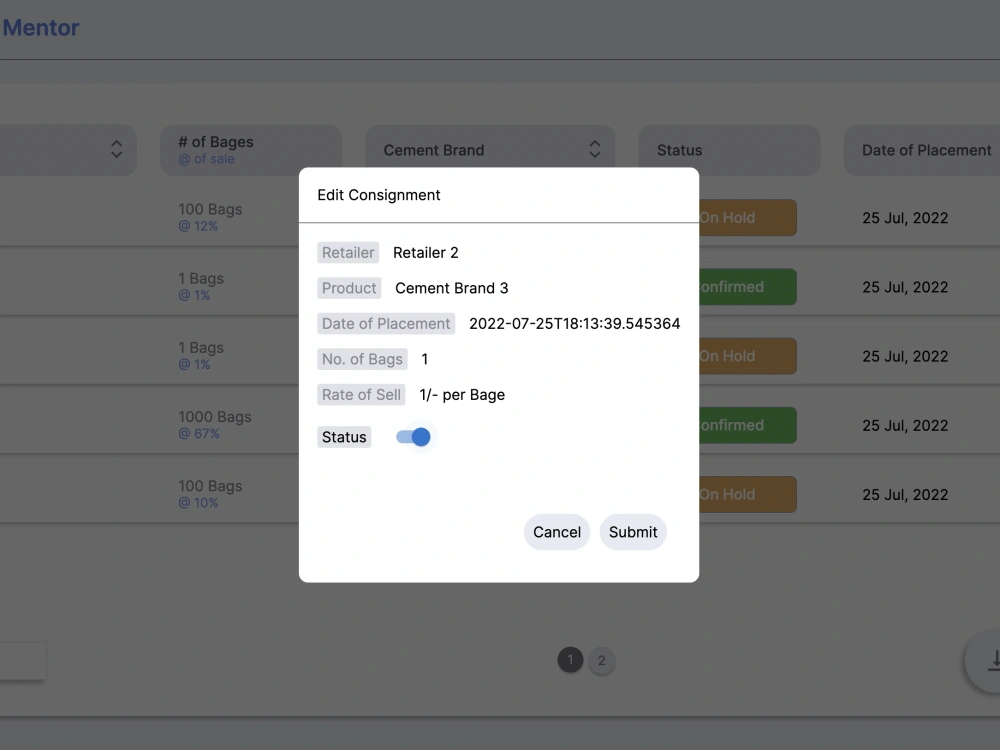Click the Cancel button
The width and height of the screenshot is (1000, 750).
557,532
